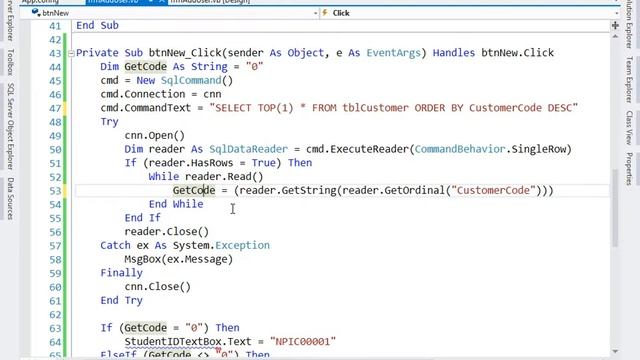Click the scrollbar down arrow

tap(615, 351)
